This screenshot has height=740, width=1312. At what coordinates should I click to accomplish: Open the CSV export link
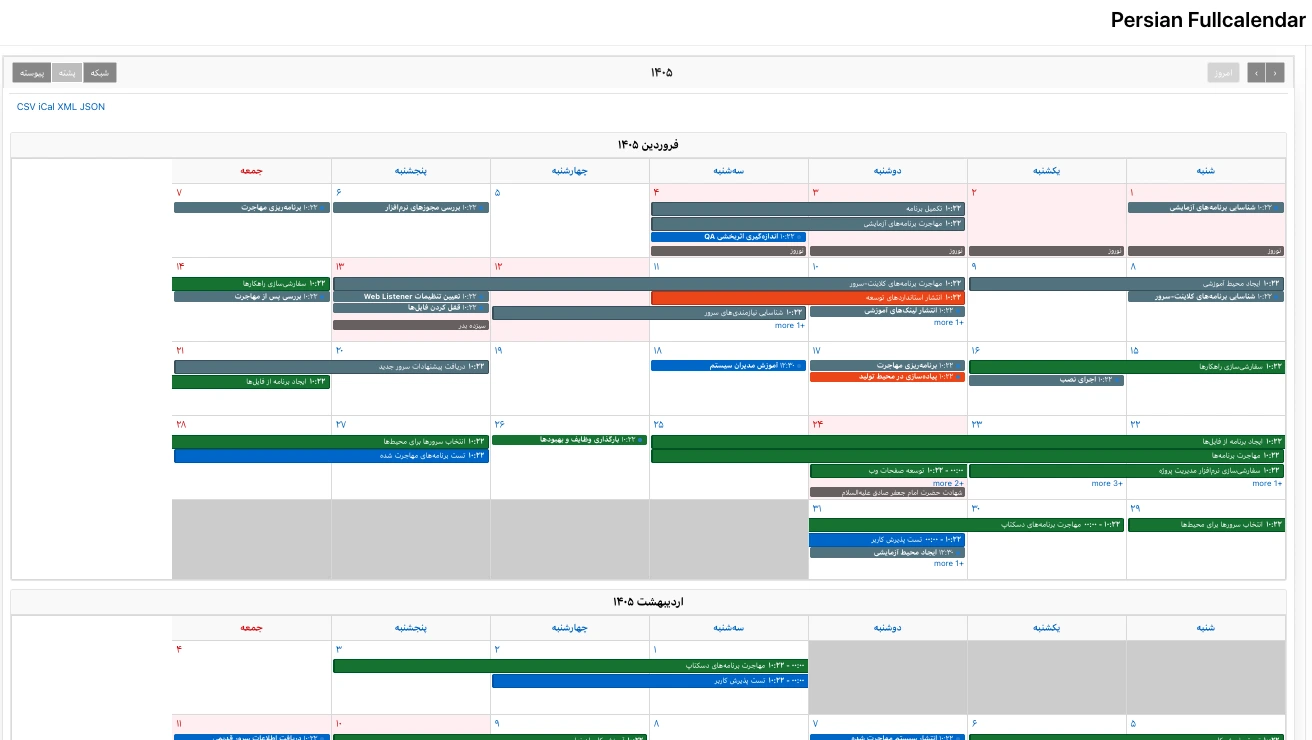(26, 107)
